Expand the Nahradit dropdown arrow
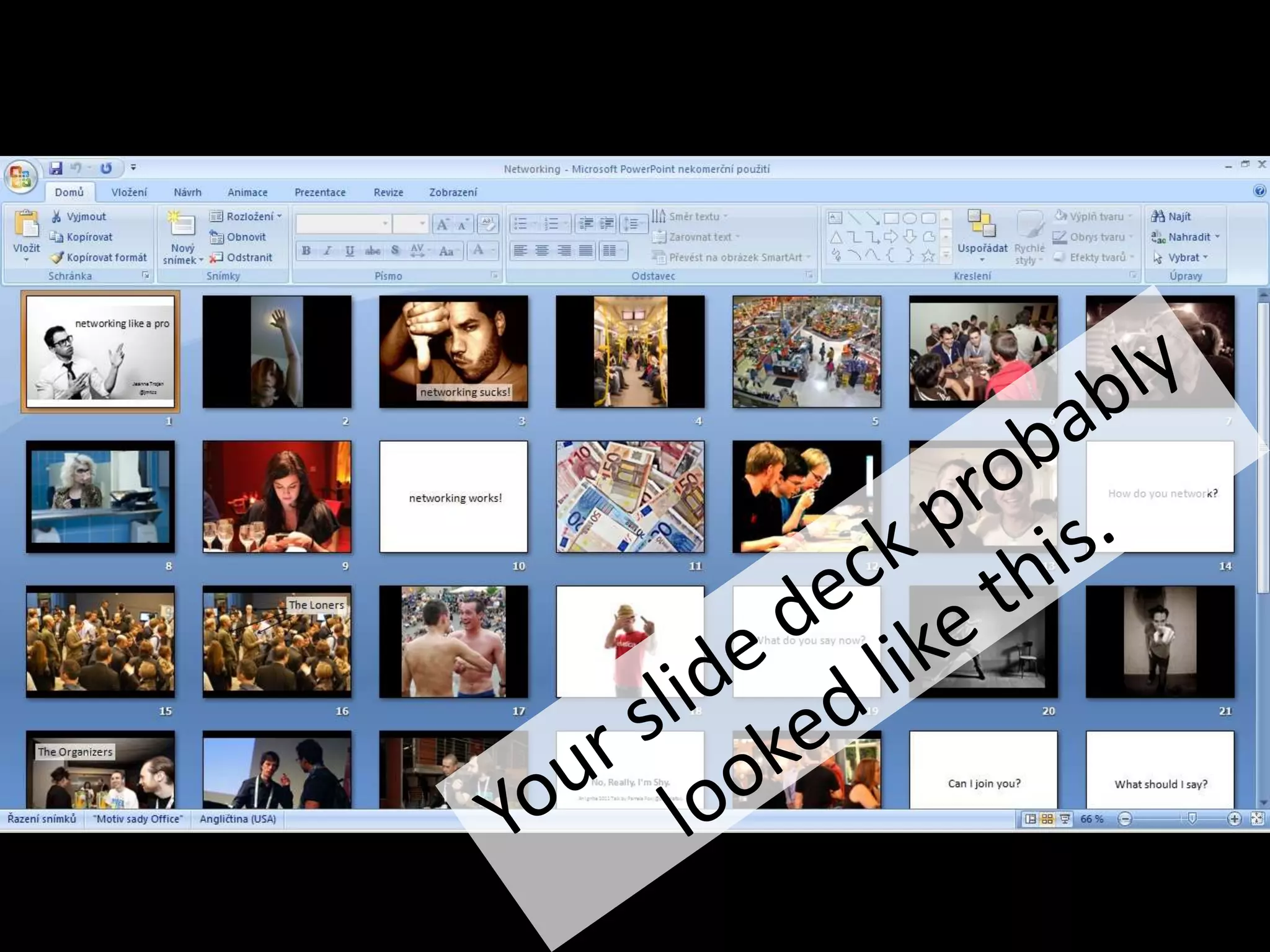Screen dimensions: 1270x952 (x=1217, y=237)
